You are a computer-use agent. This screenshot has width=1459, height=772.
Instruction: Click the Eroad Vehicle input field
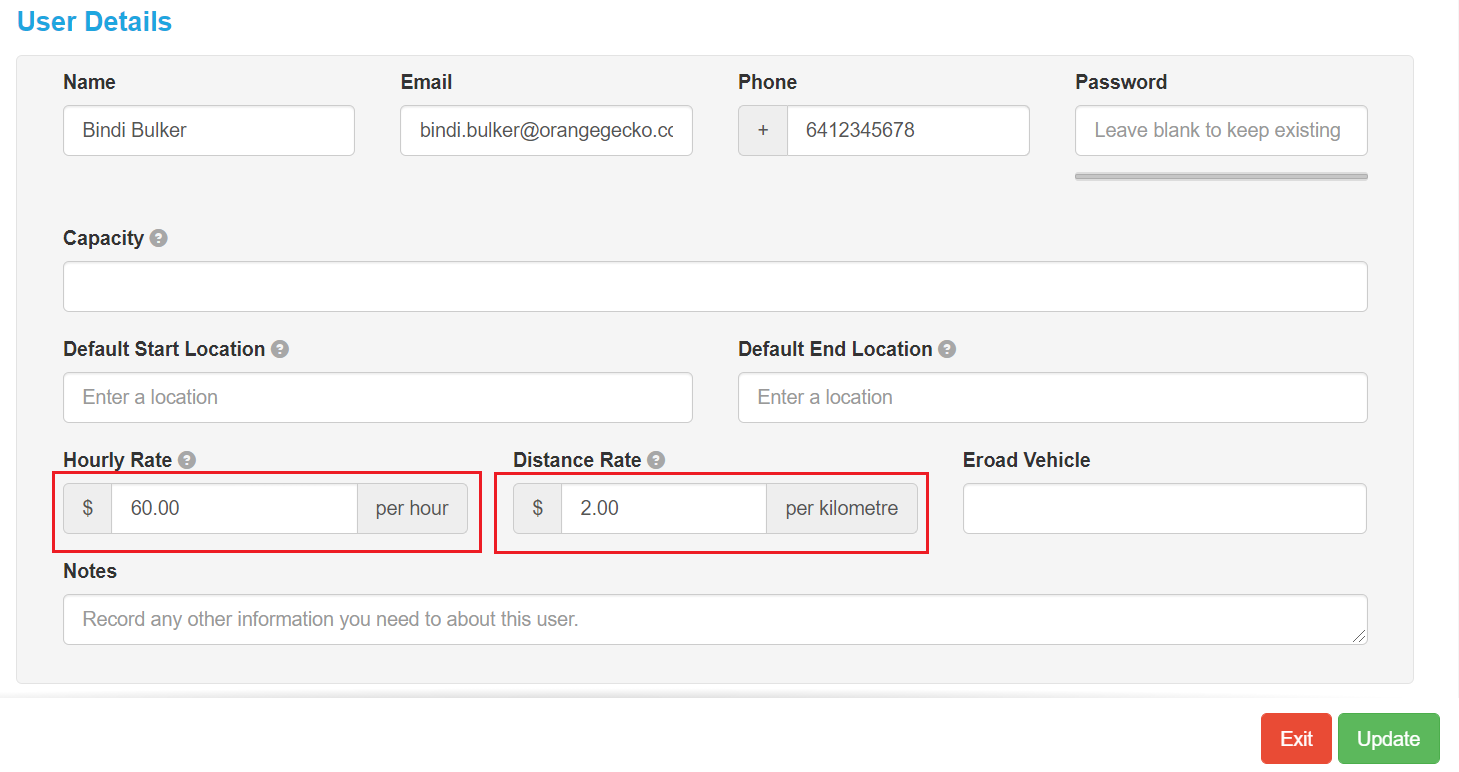(1165, 508)
